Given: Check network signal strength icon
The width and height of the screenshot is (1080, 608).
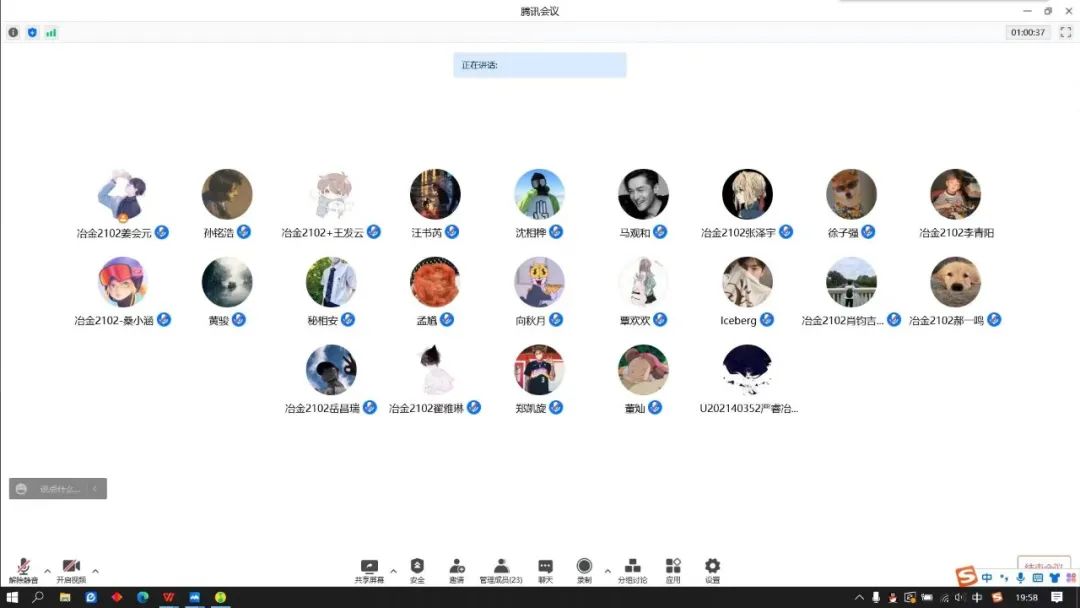Looking at the screenshot, I should pos(51,32).
